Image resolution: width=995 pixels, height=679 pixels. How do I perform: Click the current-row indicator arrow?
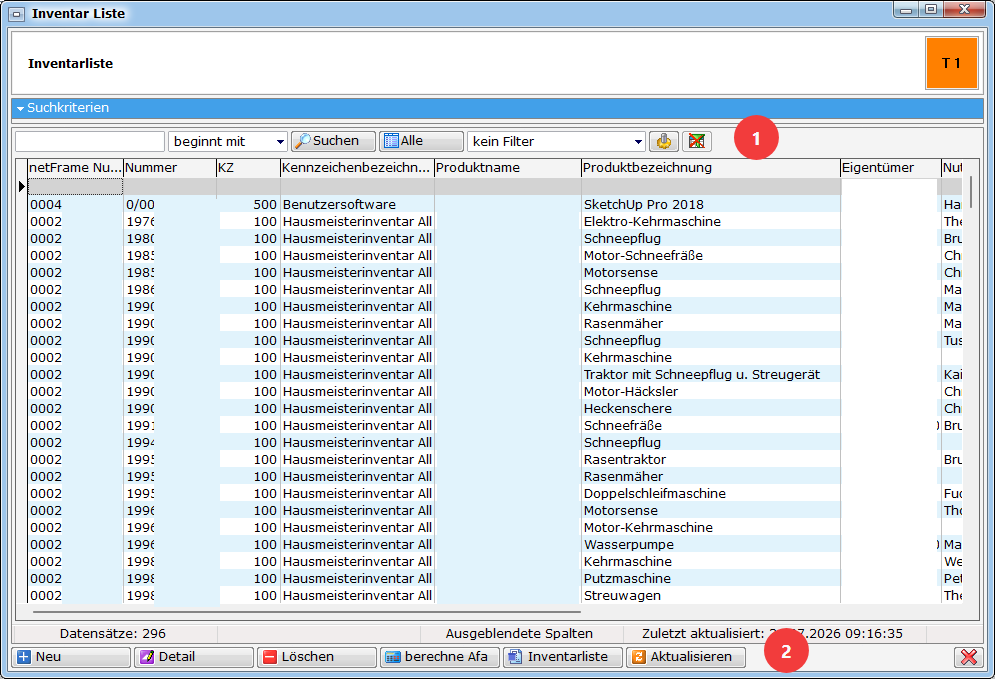click(22, 187)
